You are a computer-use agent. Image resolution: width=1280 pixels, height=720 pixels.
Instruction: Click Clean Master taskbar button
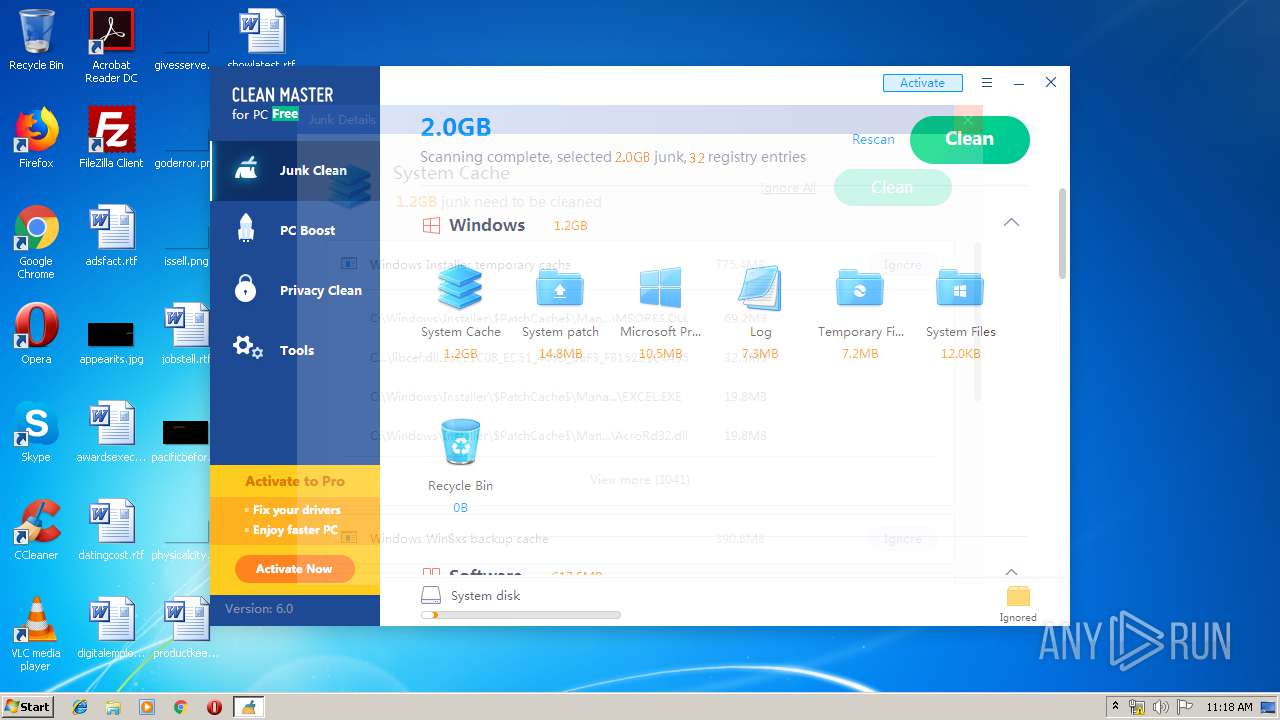[248, 707]
